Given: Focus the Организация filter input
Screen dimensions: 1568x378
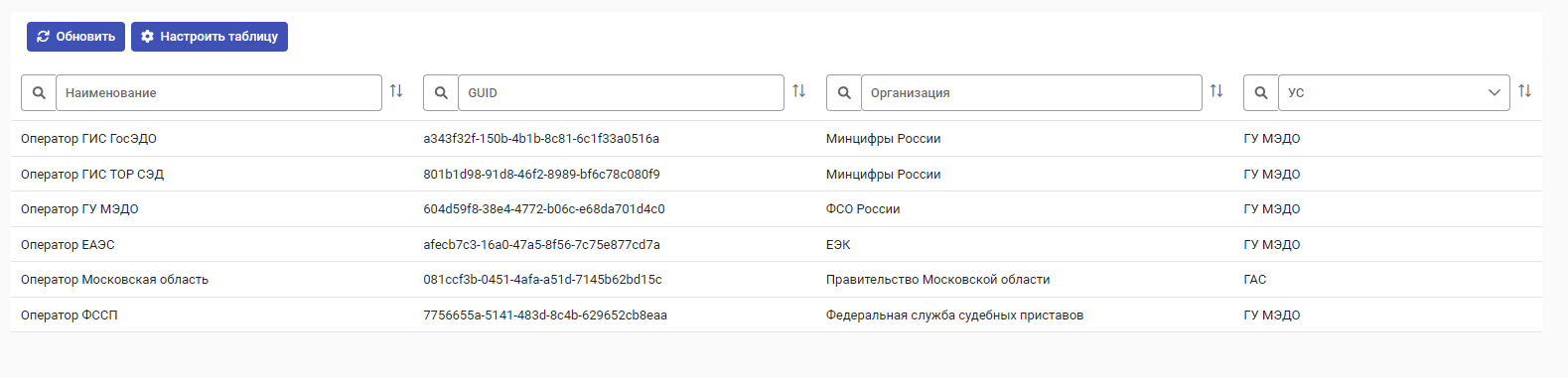Looking at the screenshot, I should tap(1031, 92).
